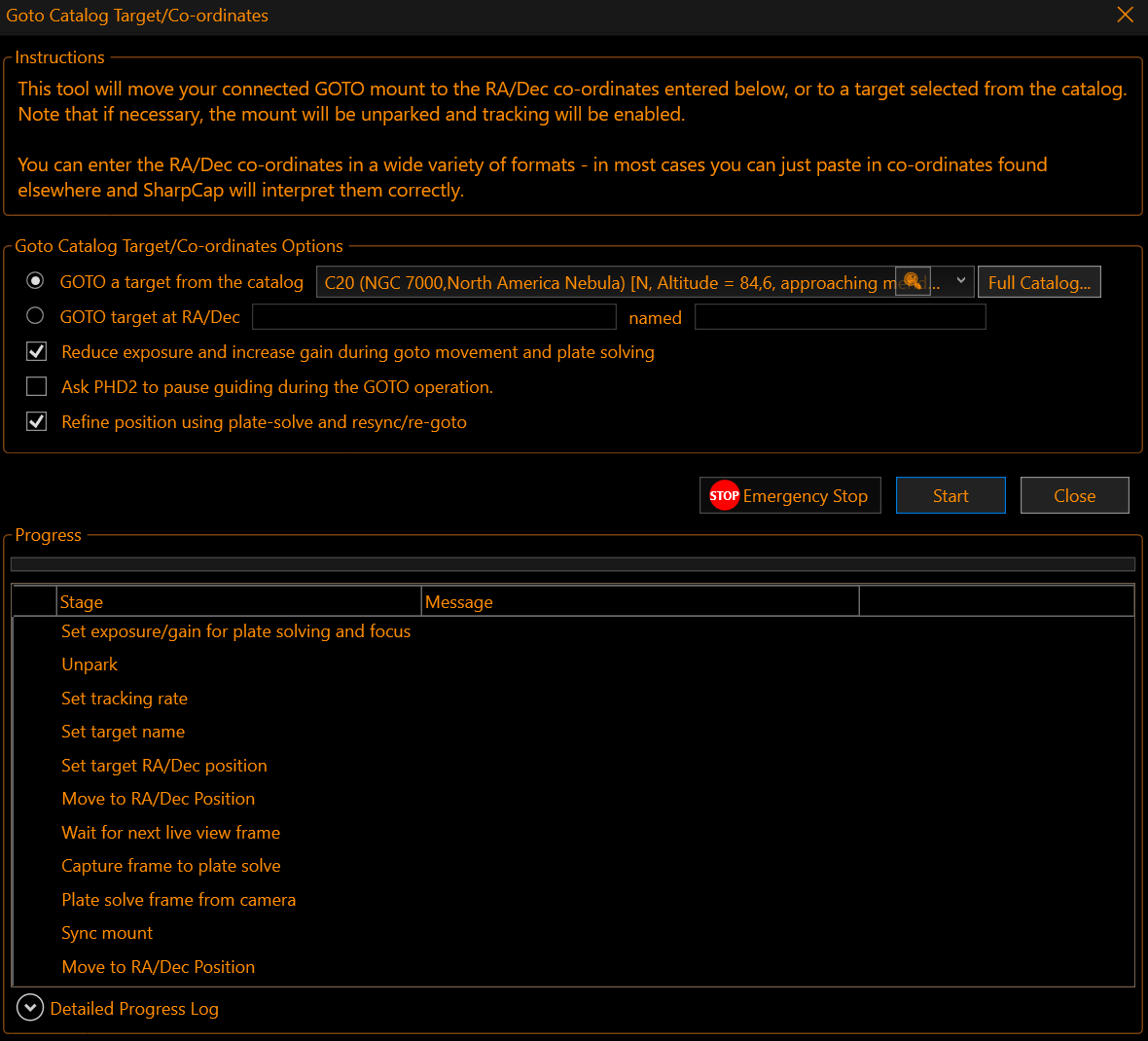Select the Unpark stage row
Viewport: 1148px width, 1041px height.
point(572,664)
